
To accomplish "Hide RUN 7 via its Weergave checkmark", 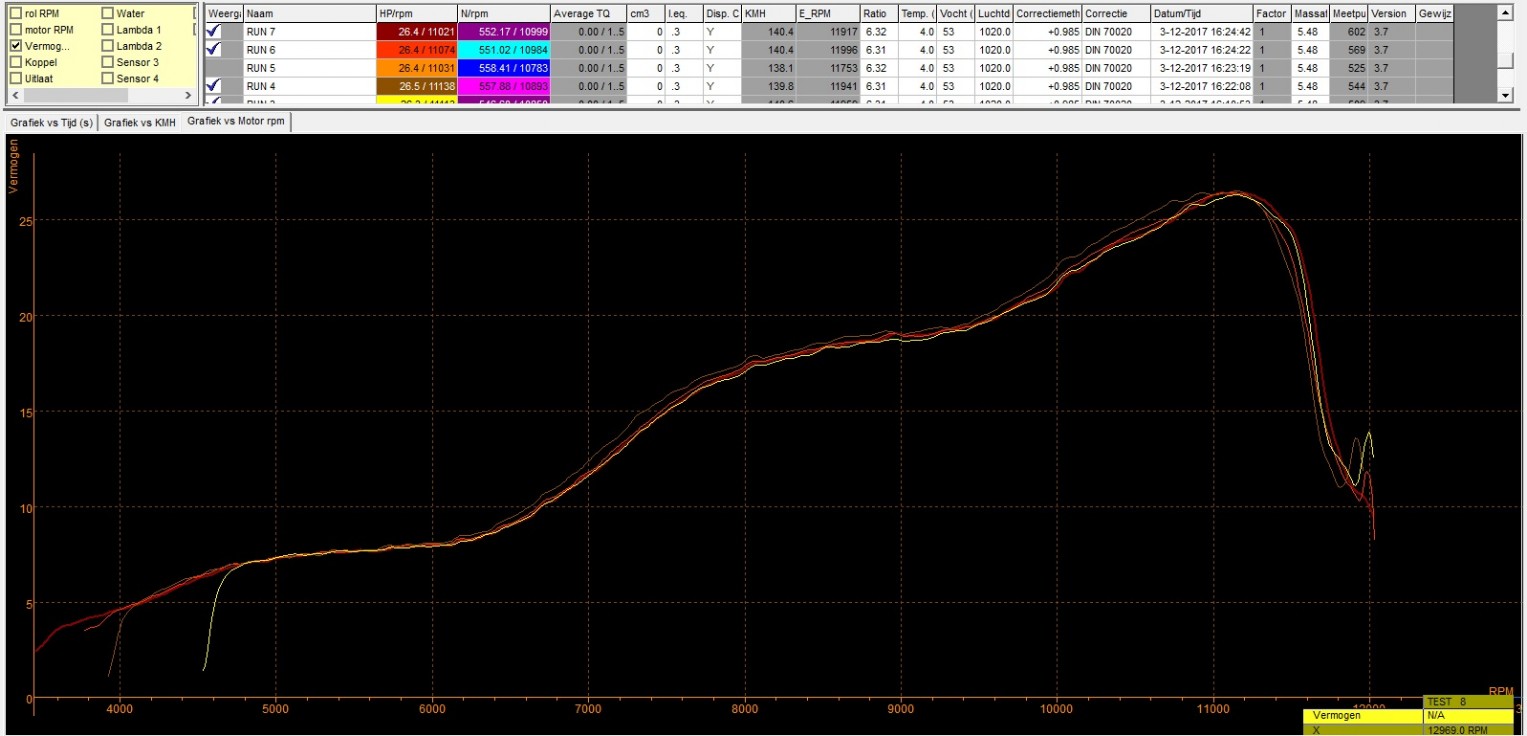I will (x=214, y=32).
